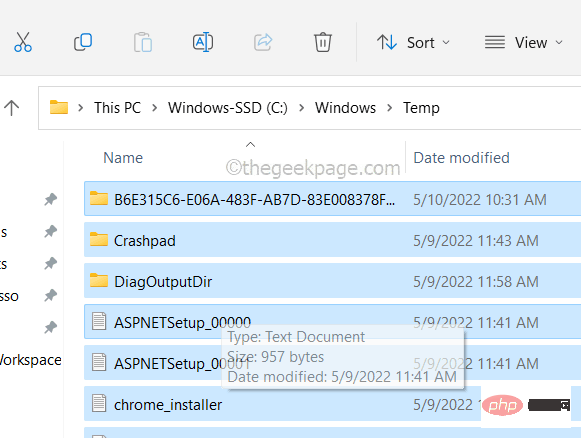Screen dimensions: 581x438
Task: Click the ASPNETSetup_00001 document icon
Action: [x=99, y=362]
